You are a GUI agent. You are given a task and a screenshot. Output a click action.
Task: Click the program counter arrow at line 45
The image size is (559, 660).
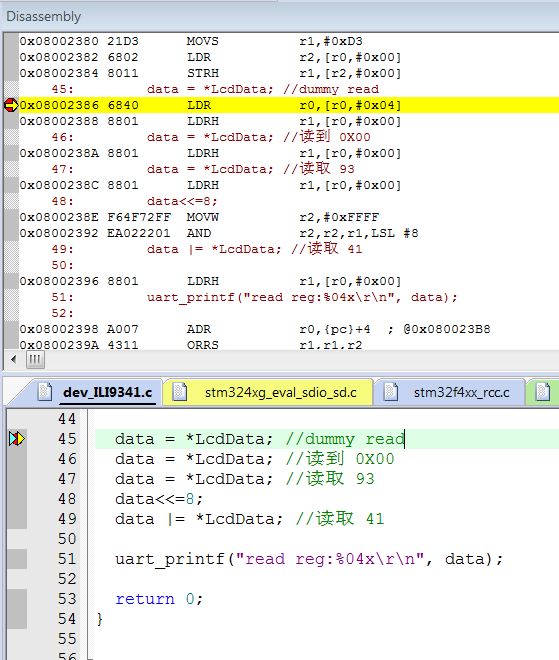(x=17, y=439)
